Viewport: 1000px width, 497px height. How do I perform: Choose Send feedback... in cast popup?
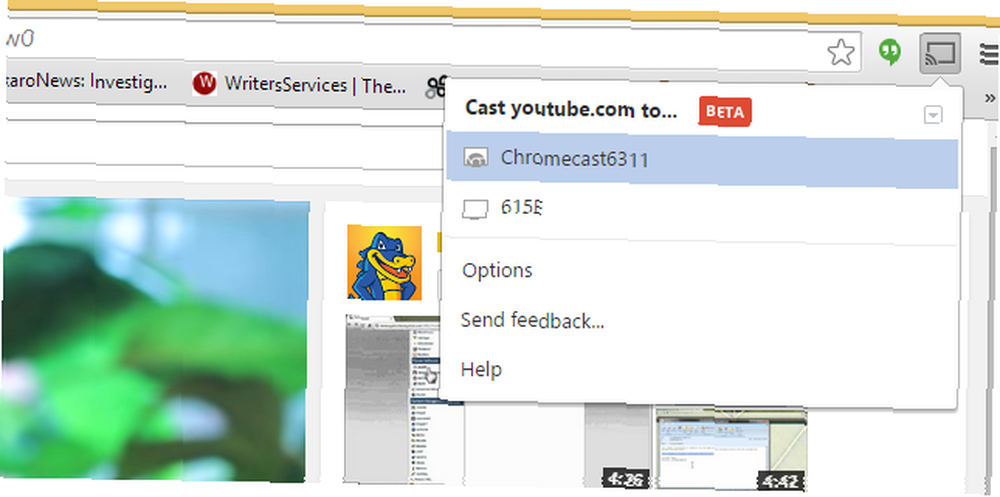click(x=532, y=320)
